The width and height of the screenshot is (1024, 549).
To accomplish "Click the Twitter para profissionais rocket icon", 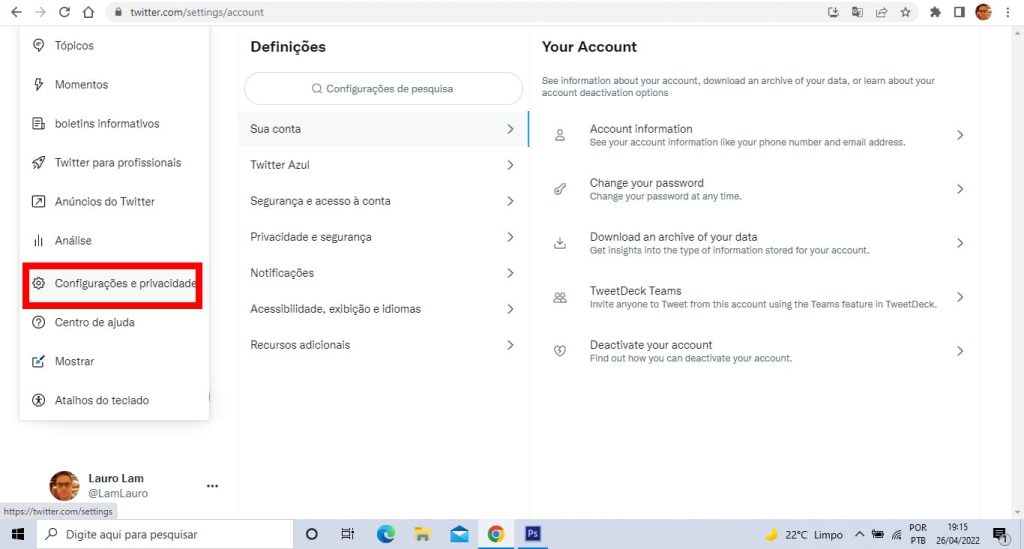I will 39,163.
